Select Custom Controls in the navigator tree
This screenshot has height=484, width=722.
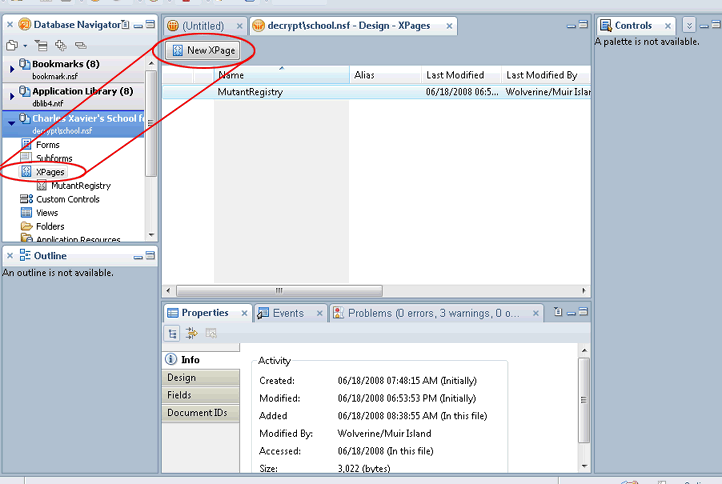point(68,199)
